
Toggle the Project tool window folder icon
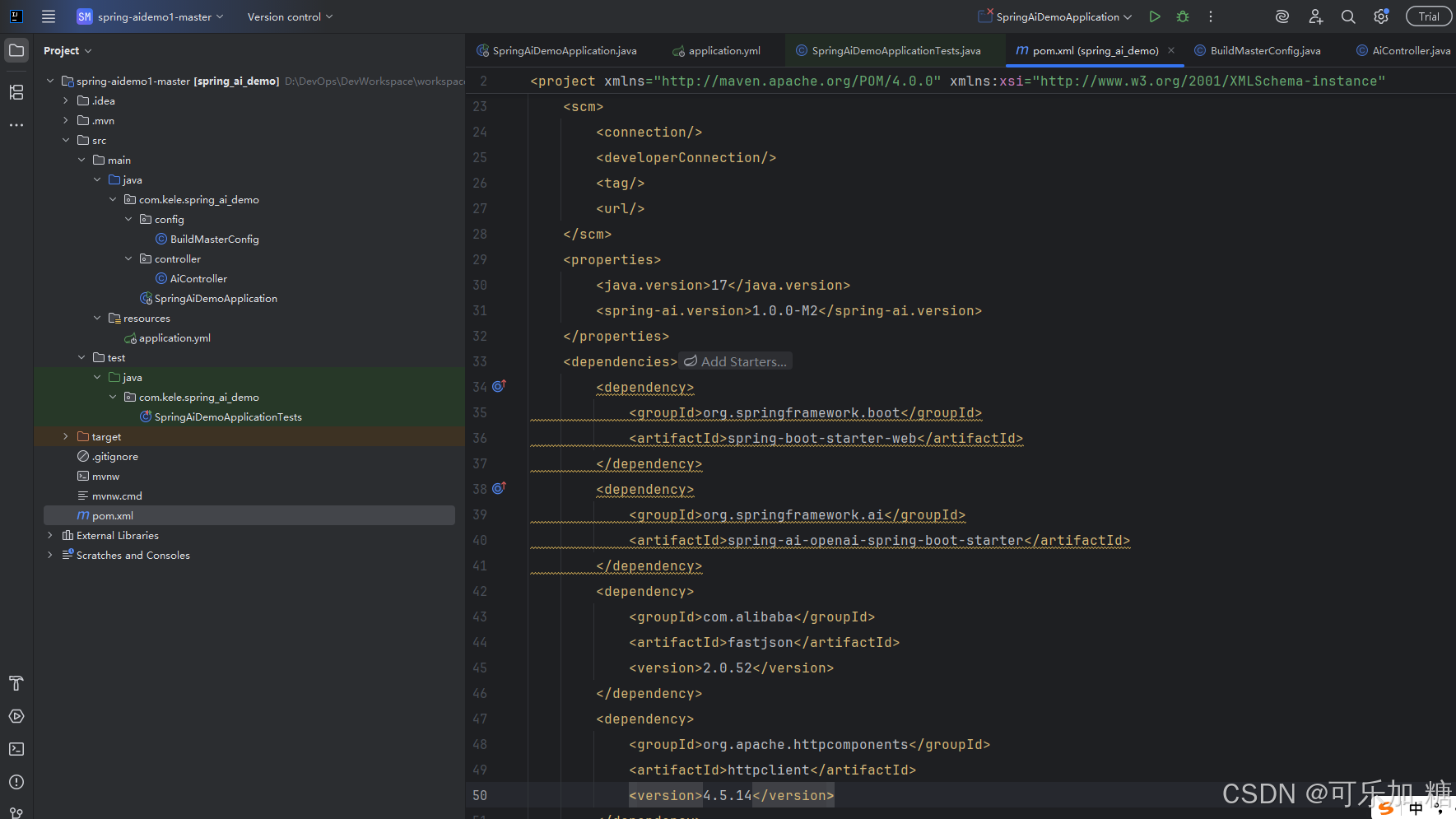point(16,50)
